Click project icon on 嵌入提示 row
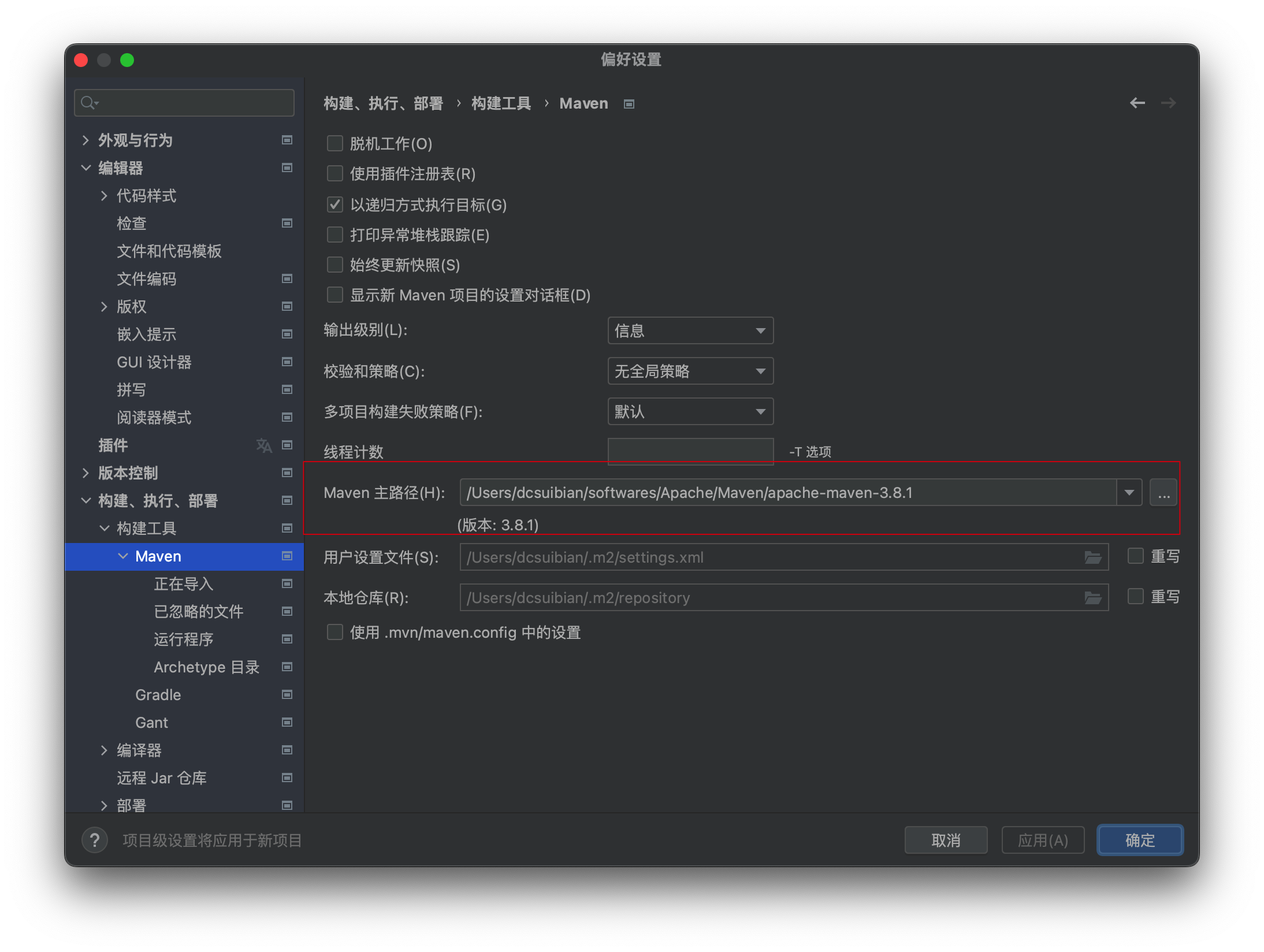 [287, 334]
